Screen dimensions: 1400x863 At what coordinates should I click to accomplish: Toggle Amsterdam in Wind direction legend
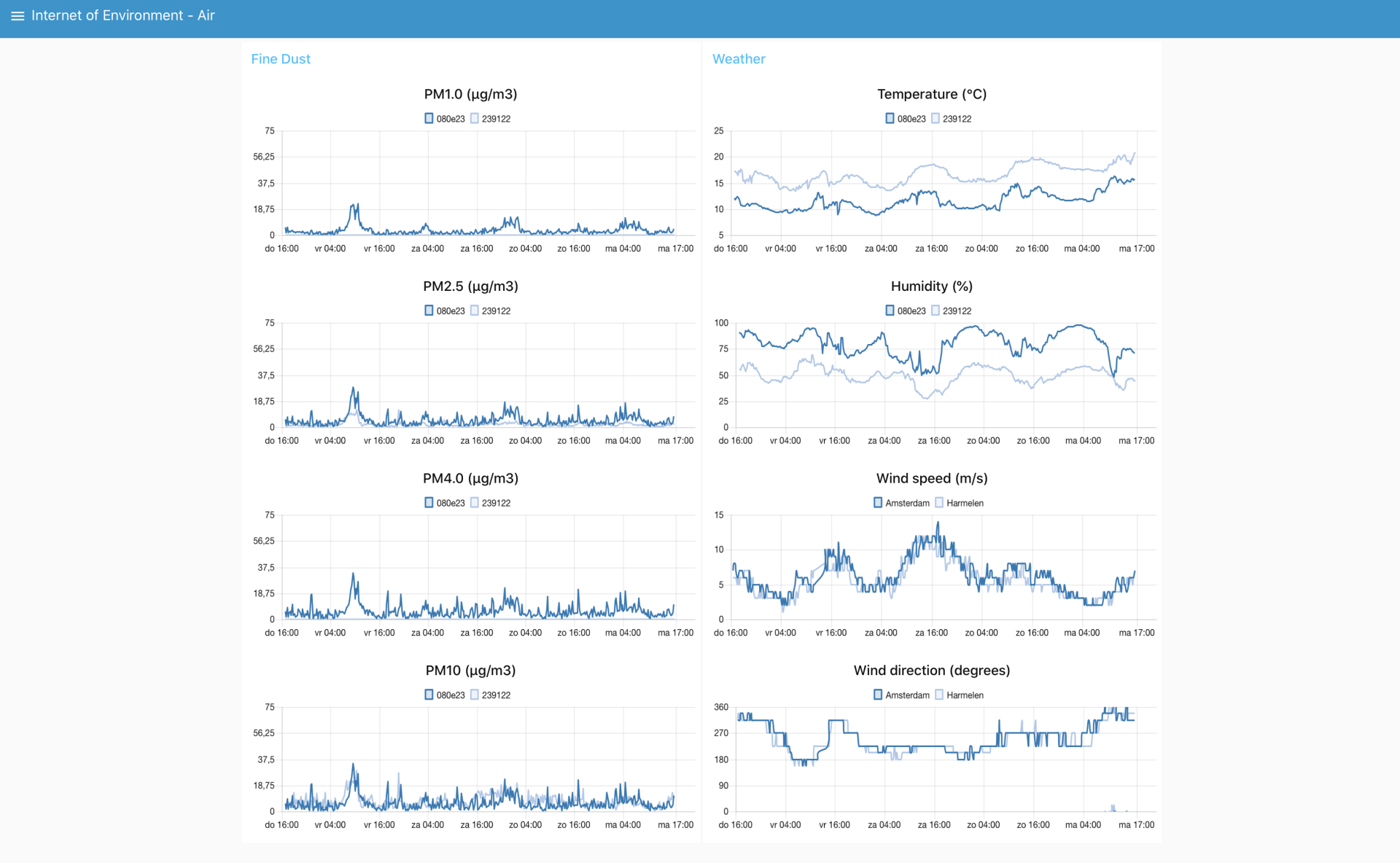point(901,695)
